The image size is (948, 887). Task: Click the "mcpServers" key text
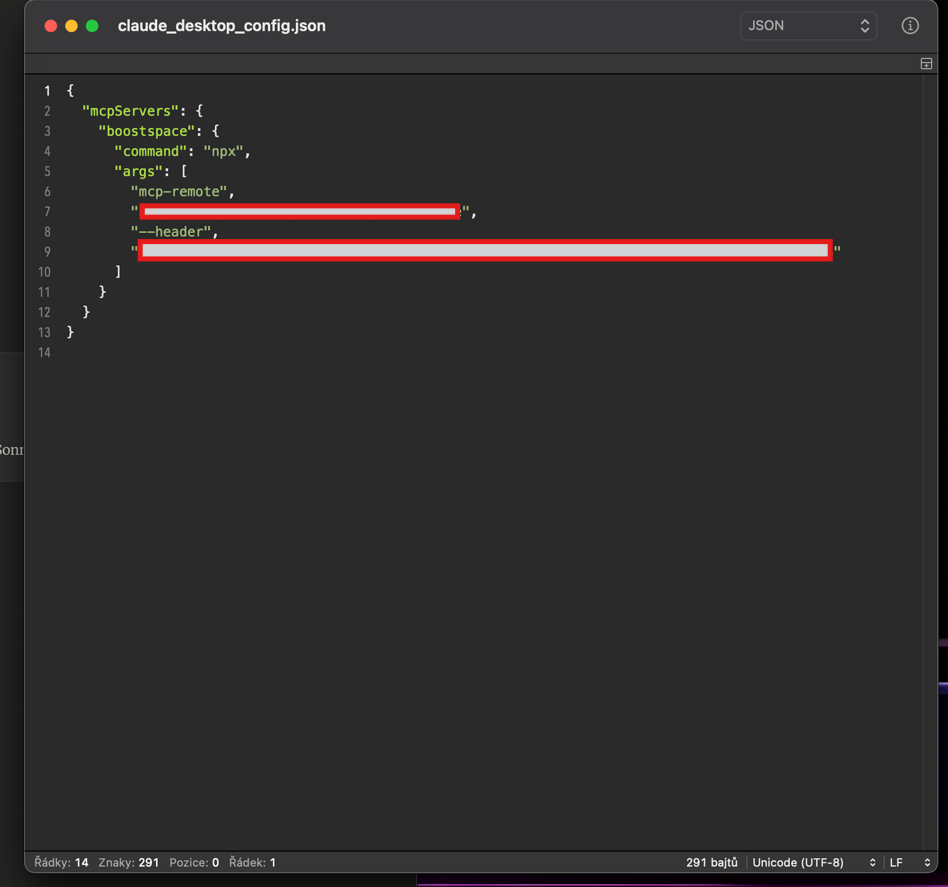click(131, 111)
